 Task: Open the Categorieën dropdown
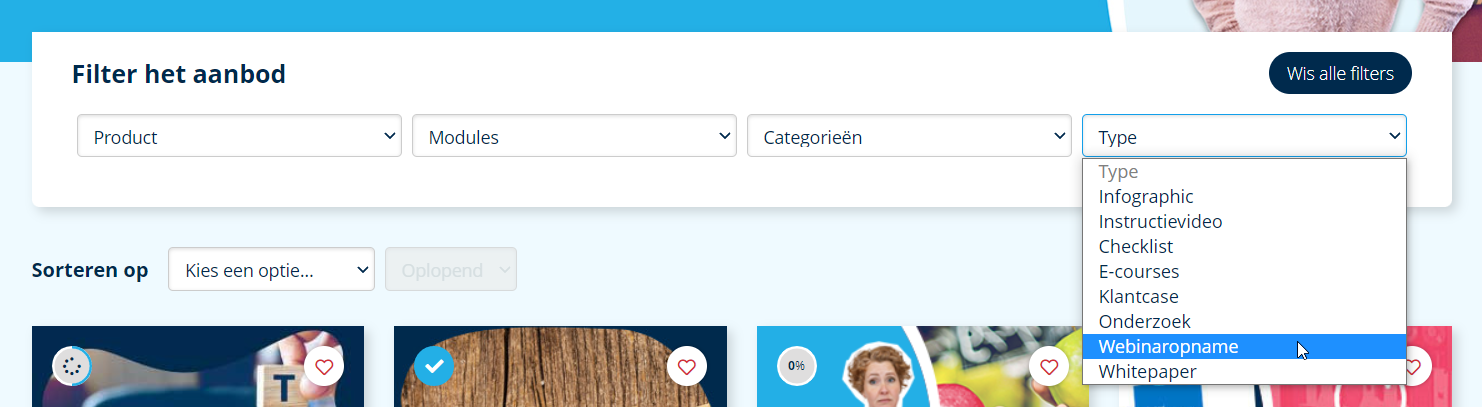(x=909, y=136)
